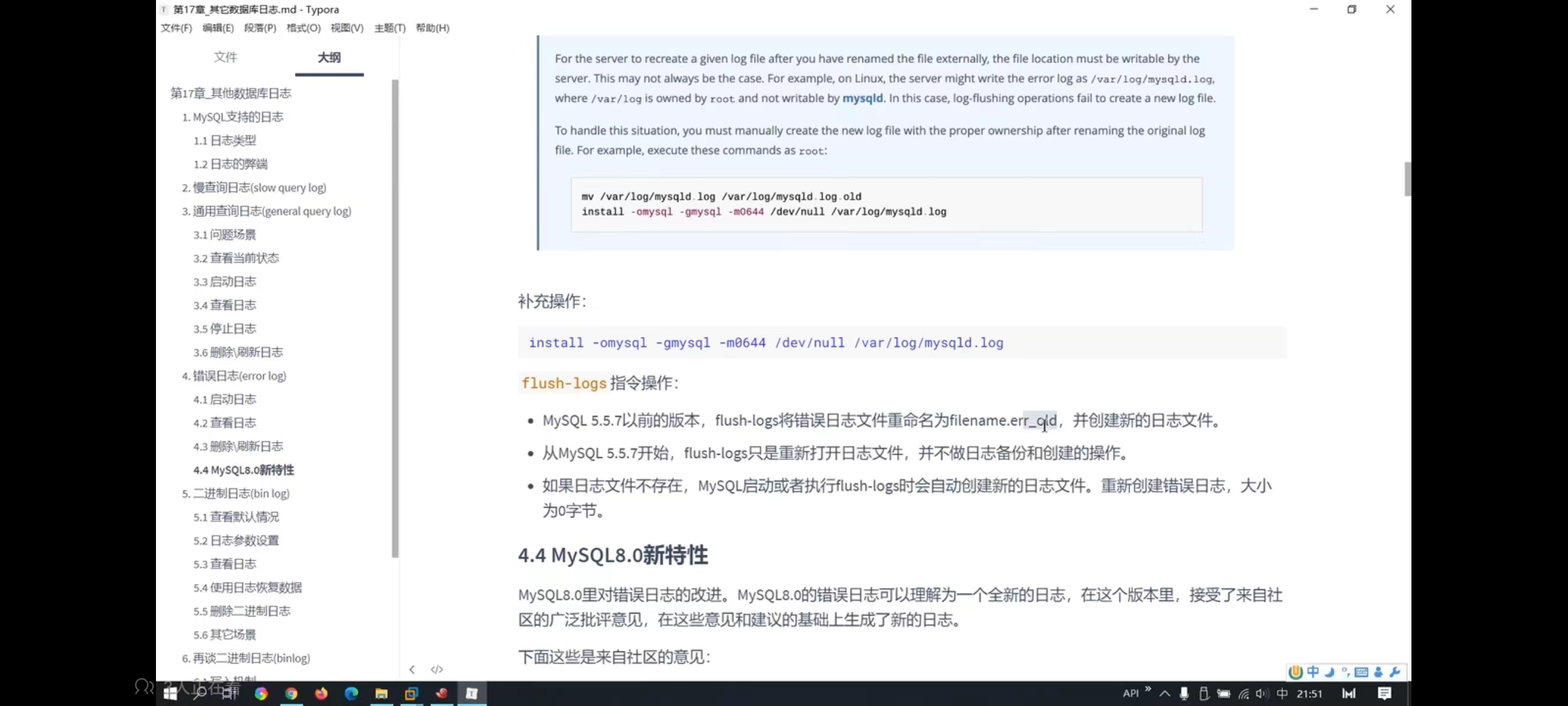Click the 4.4 MySQL8.0新特性 heading in document

tap(613, 555)
